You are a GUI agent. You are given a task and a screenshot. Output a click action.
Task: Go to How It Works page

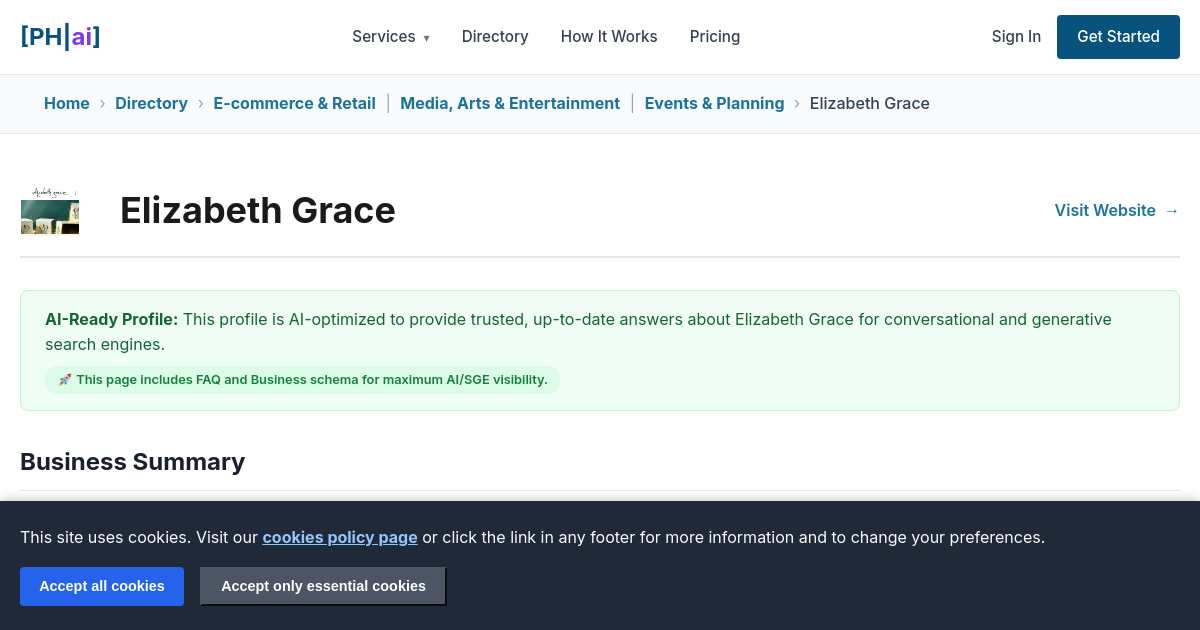point(609,37)
